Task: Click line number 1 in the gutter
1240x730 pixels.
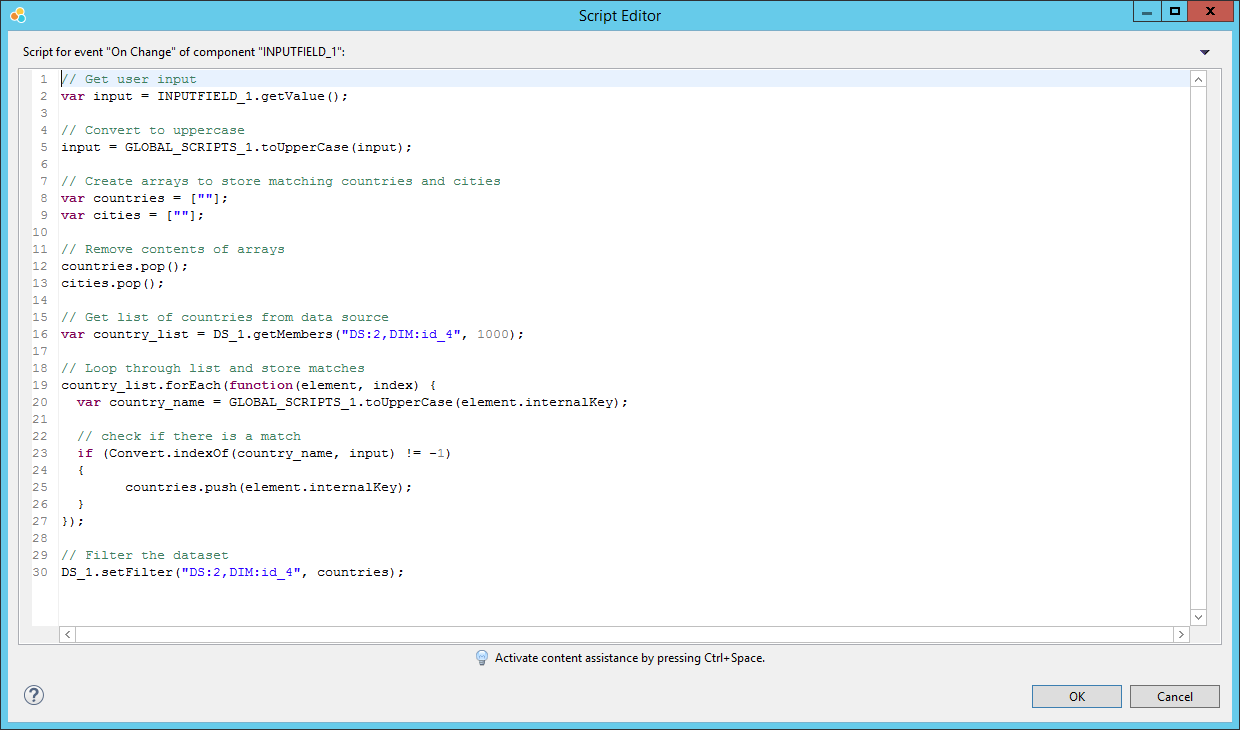Action: point(44,79)
